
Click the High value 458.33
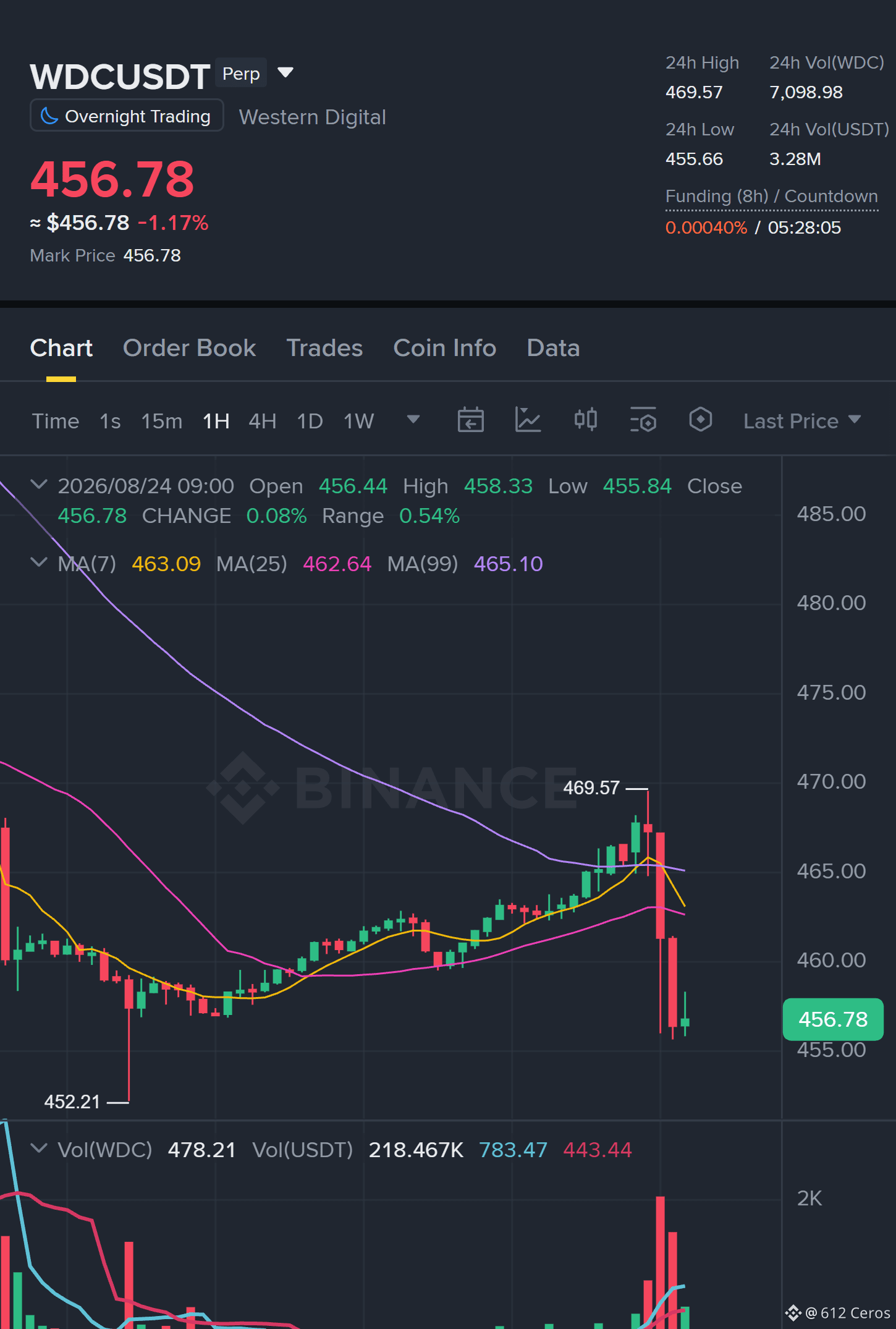(498, 486)
